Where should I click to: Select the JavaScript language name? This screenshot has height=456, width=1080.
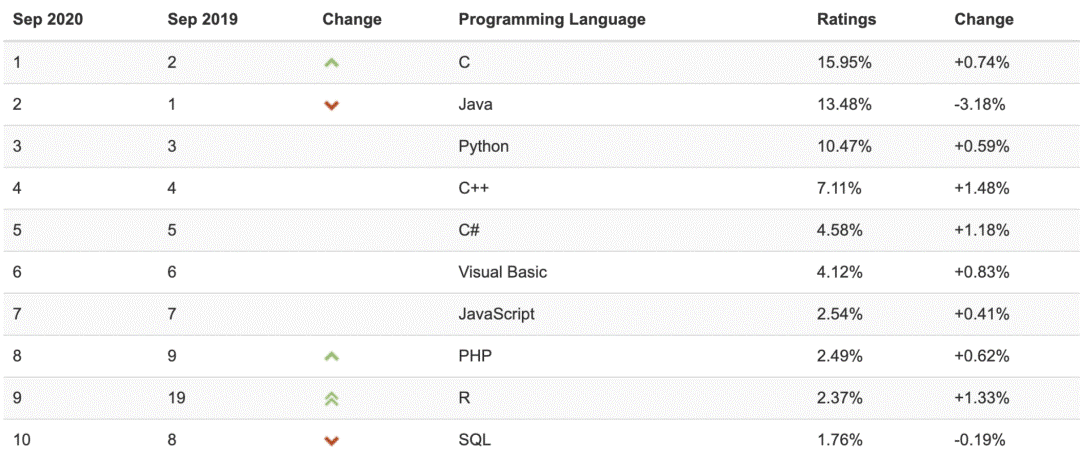click(496, 314)
